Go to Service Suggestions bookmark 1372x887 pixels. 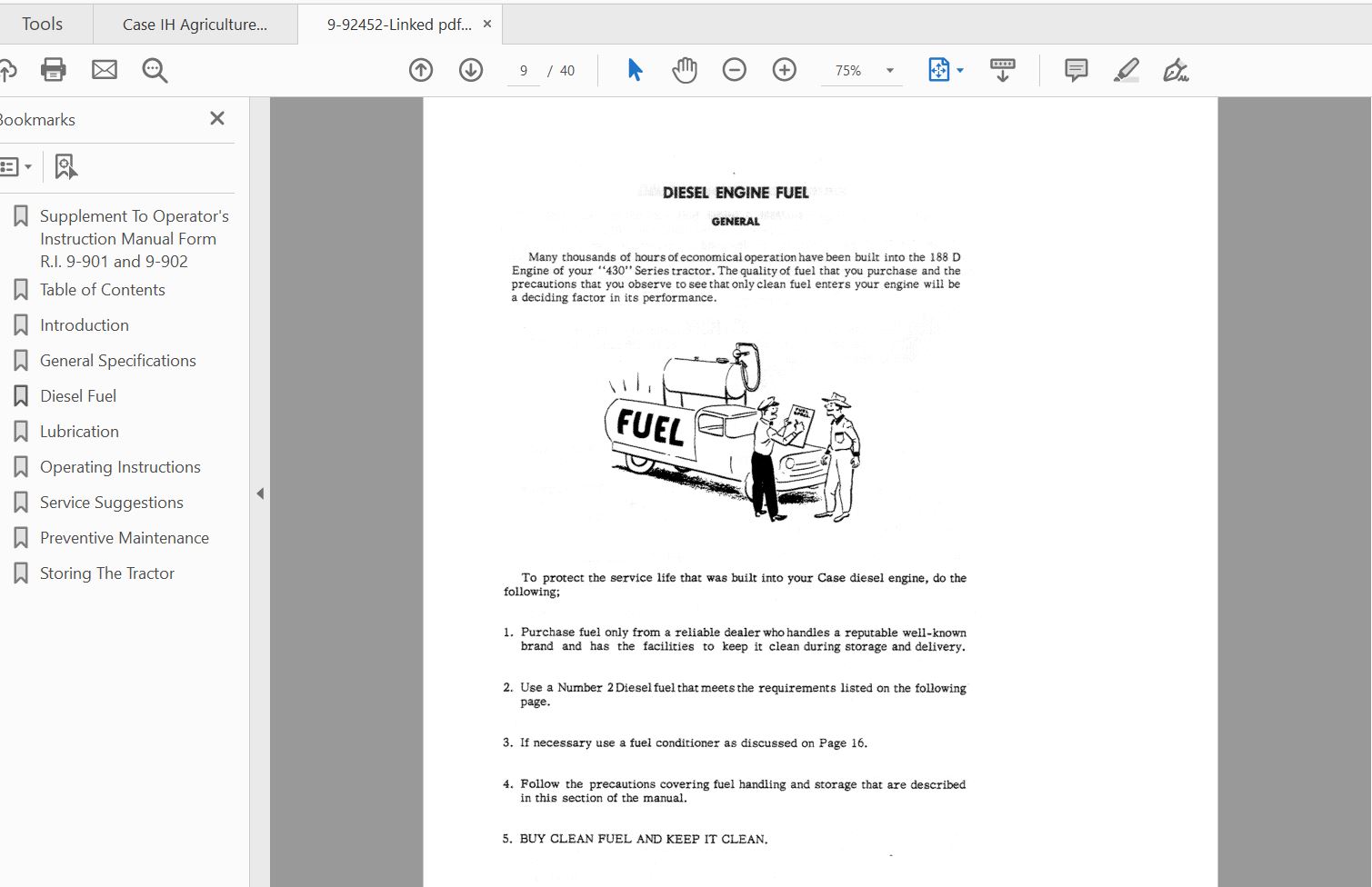[112, 503]
